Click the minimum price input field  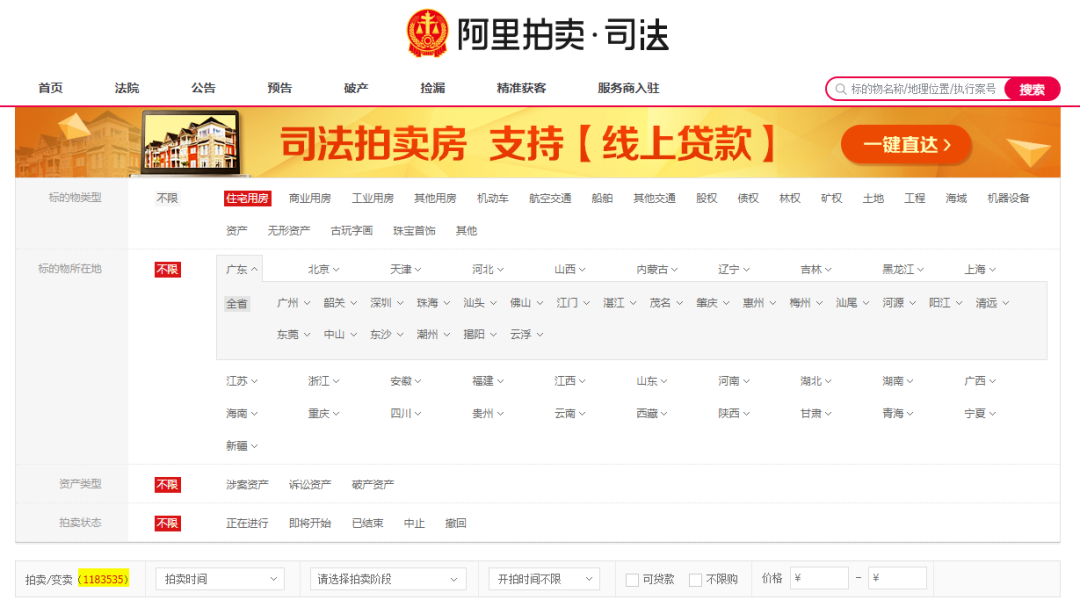click(x=819, y=578)
